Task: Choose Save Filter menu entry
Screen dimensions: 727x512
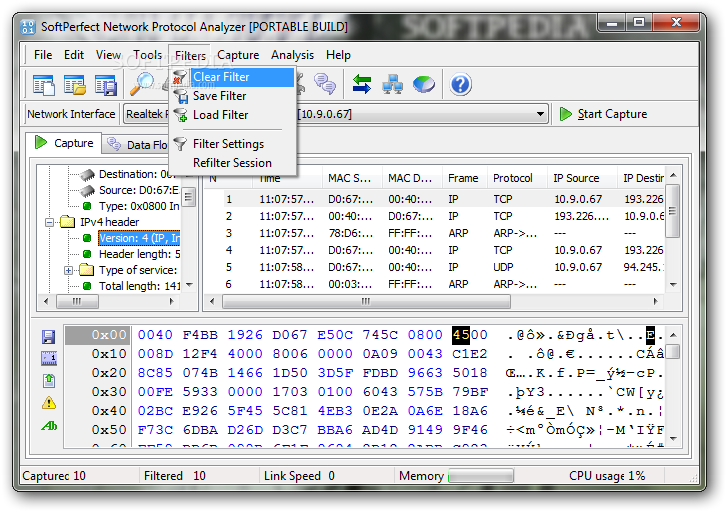Action: click(233, 96)
